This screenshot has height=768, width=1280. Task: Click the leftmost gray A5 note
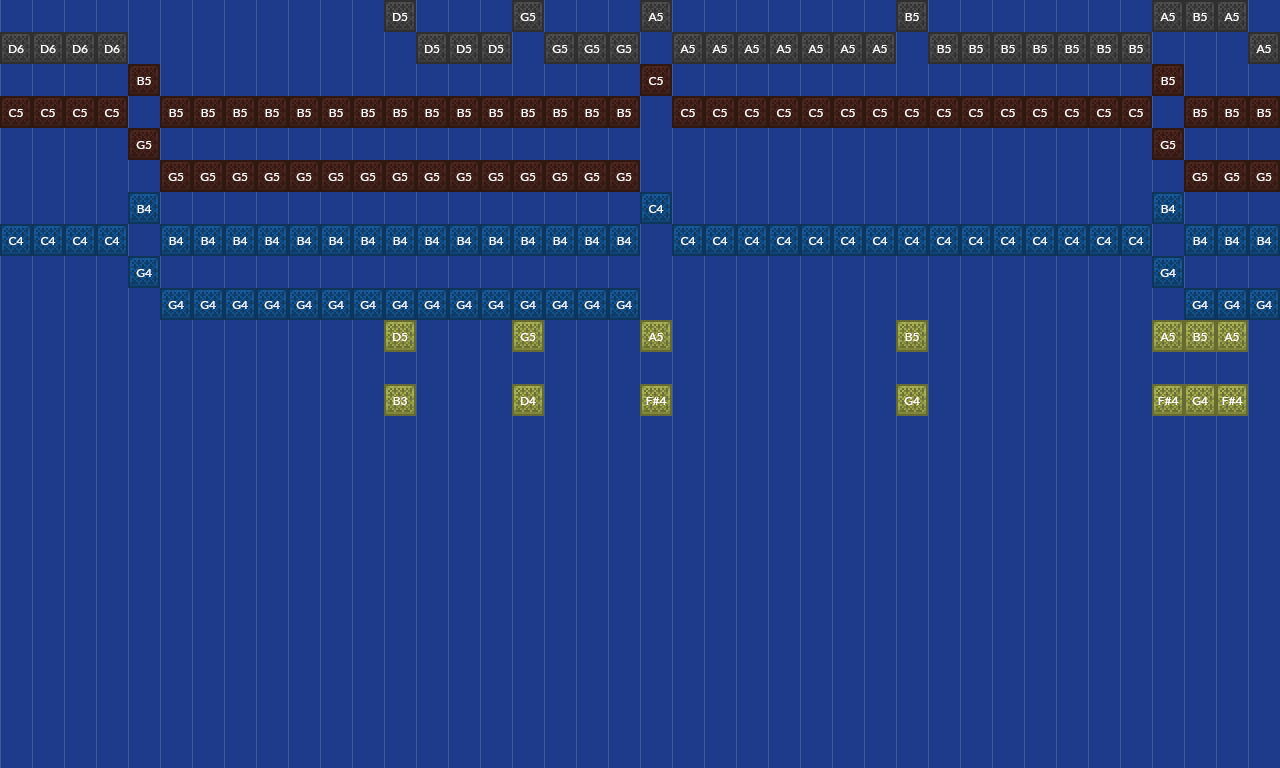[656, 16]
